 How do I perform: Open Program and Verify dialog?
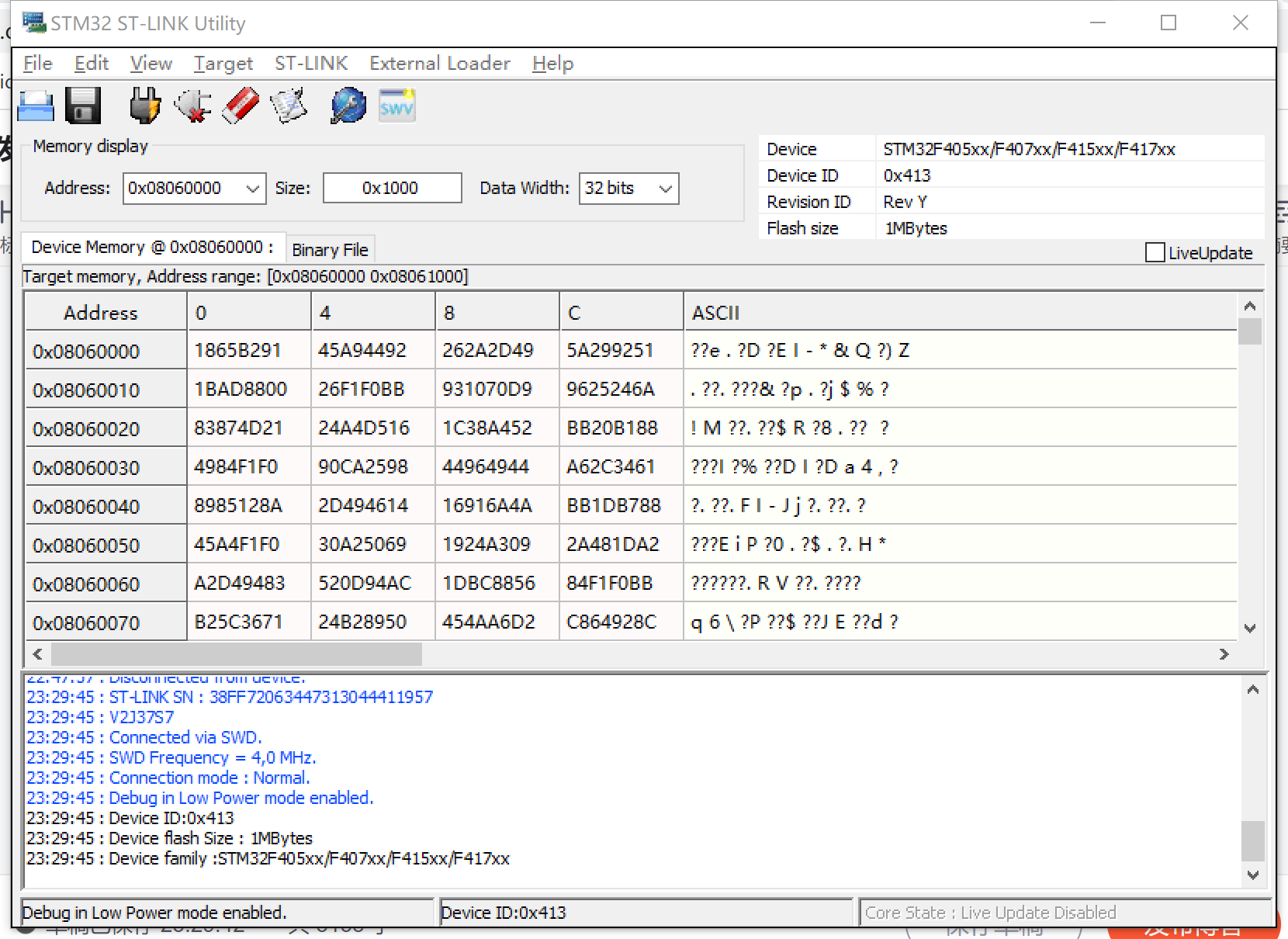click(288, 105)
